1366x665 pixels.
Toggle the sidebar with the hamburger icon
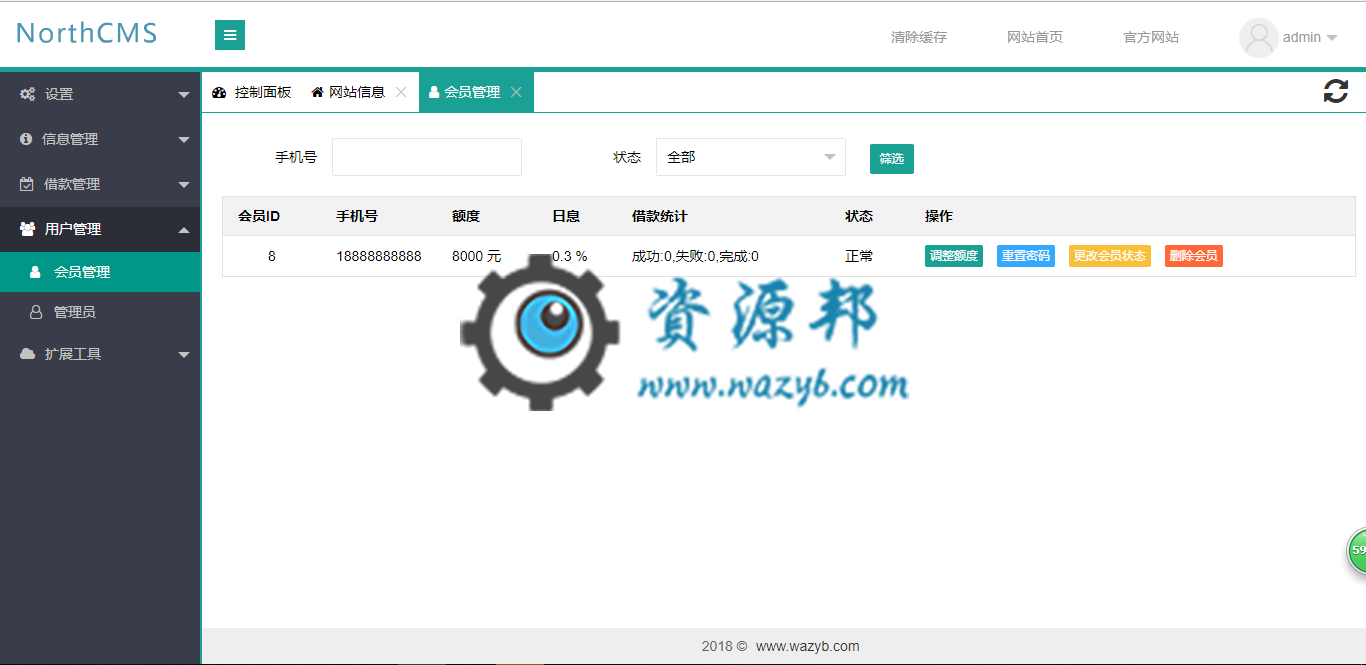230,35
